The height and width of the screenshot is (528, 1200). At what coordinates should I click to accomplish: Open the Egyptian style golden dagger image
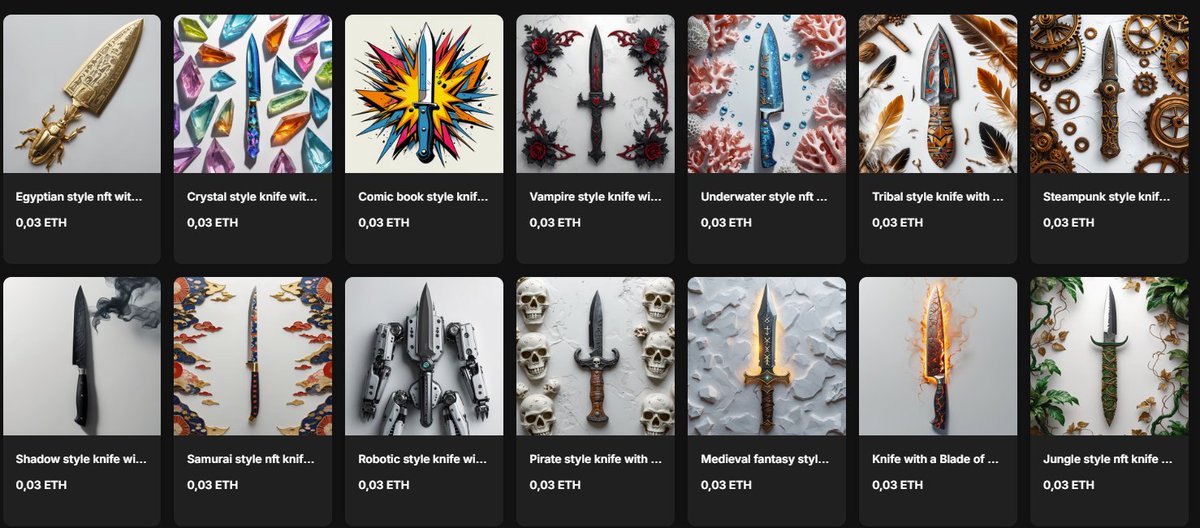[x=82, y=94]
